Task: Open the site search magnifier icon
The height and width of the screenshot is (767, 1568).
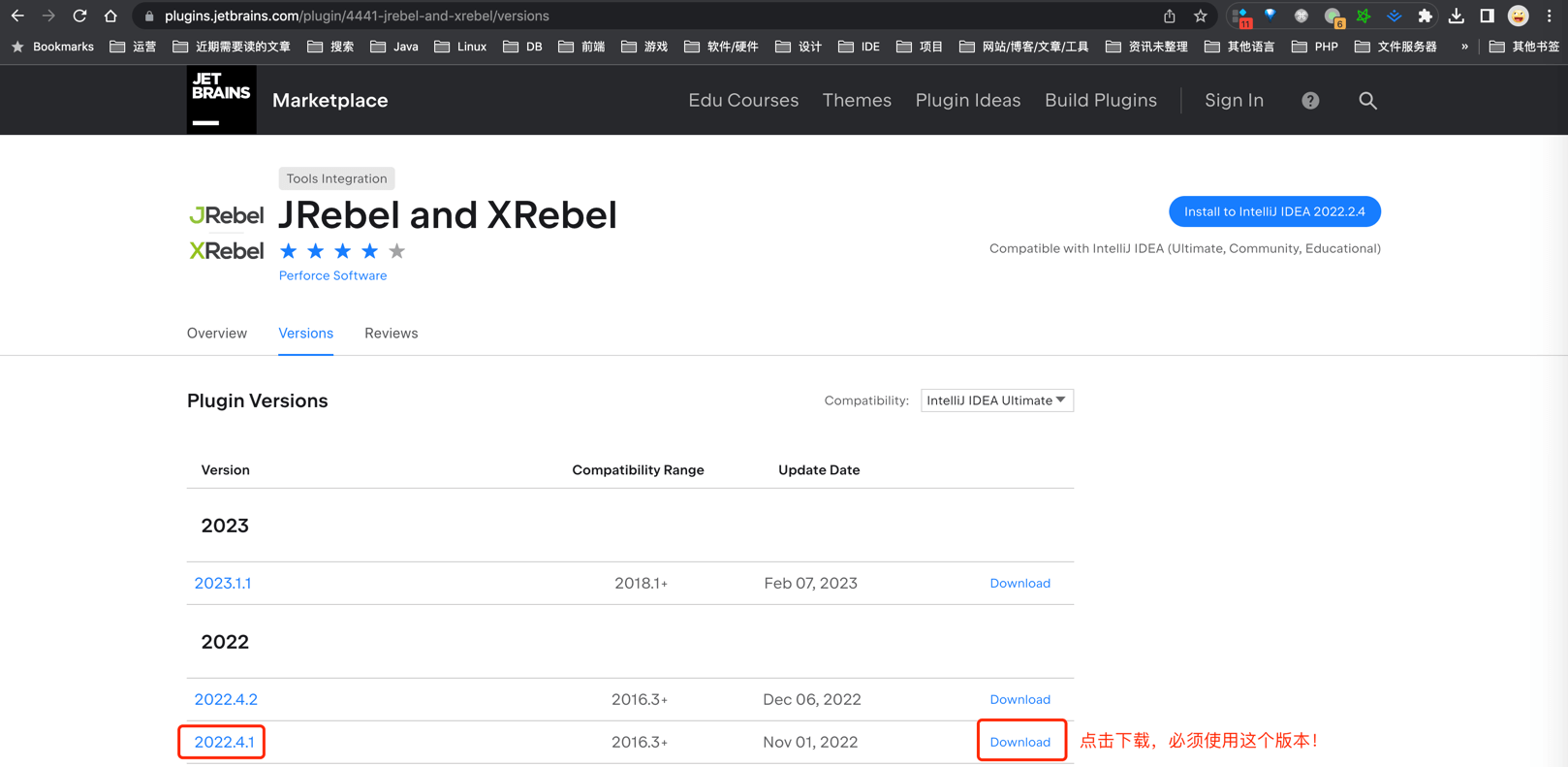Action: point(1367,101)
